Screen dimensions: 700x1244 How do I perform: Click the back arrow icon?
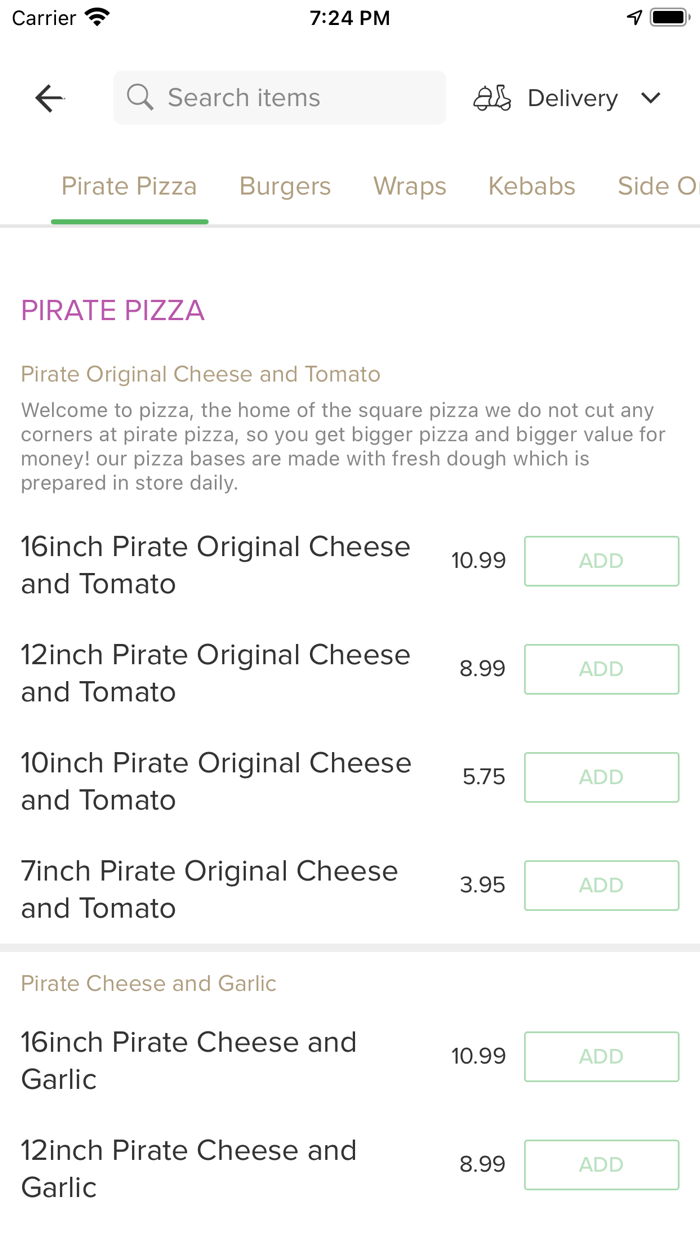click(x=48, y=98)
